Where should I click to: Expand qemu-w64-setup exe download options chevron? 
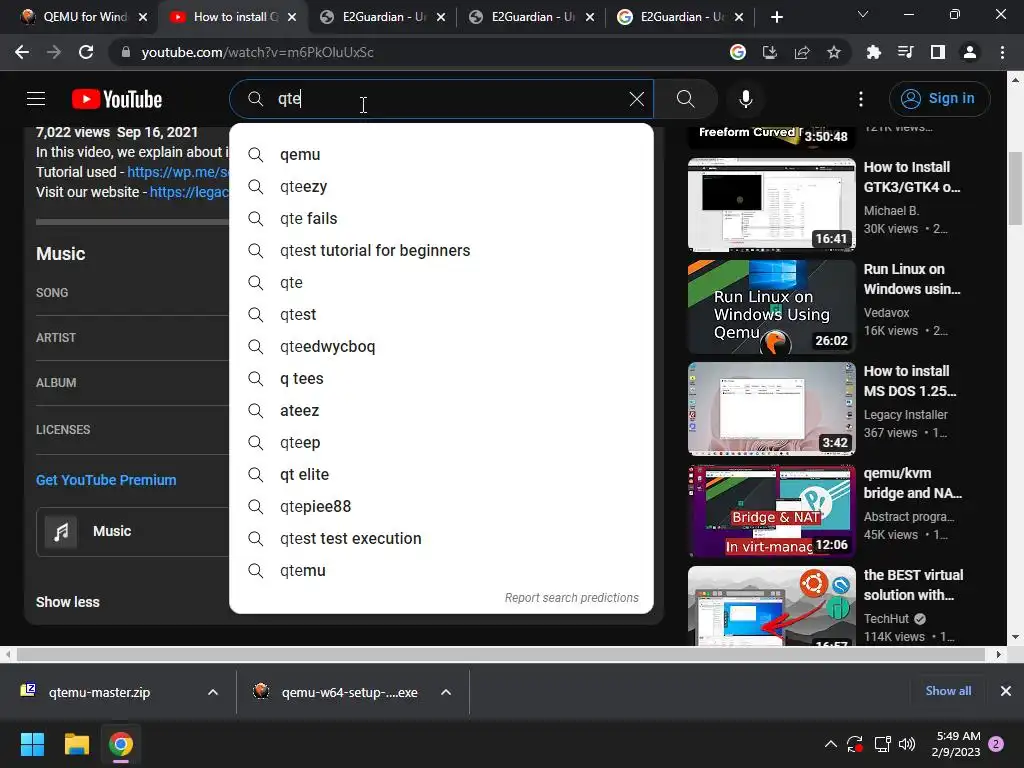[x=446, y=692]
